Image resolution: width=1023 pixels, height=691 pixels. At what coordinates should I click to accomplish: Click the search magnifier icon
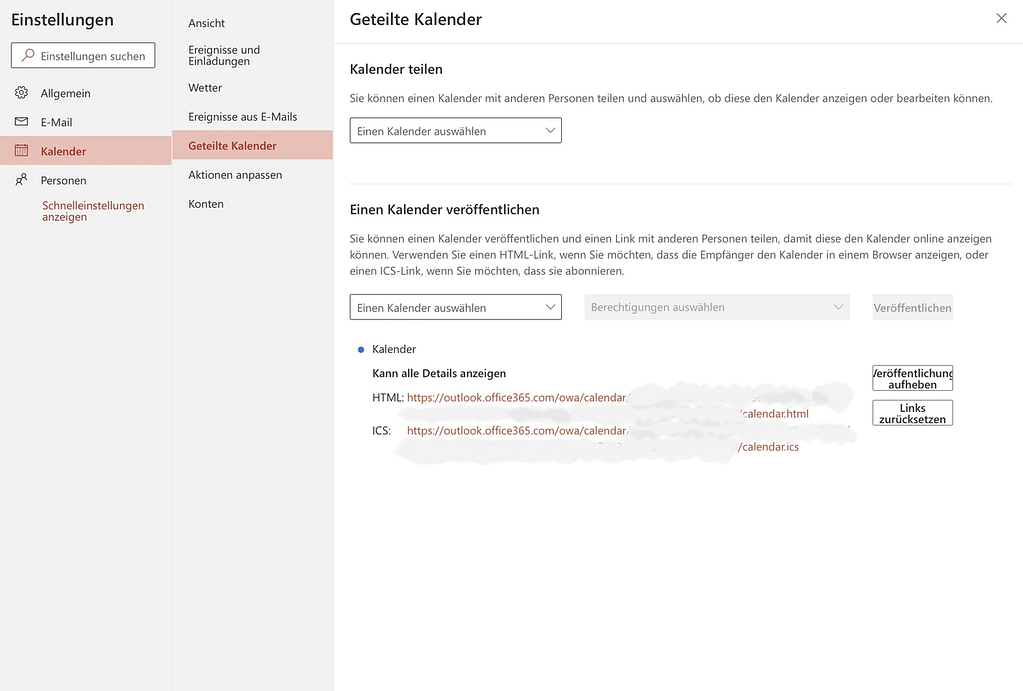pos(27,55)
